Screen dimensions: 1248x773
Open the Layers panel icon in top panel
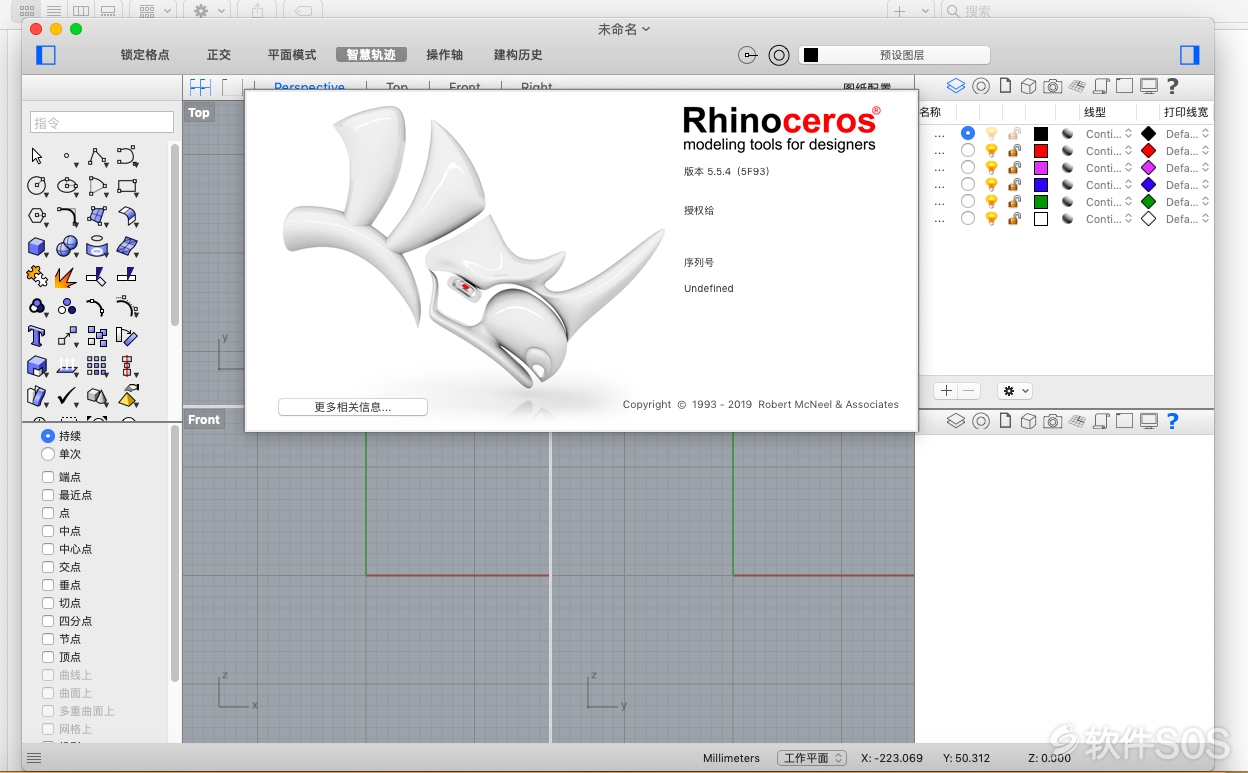click(955, 87)
